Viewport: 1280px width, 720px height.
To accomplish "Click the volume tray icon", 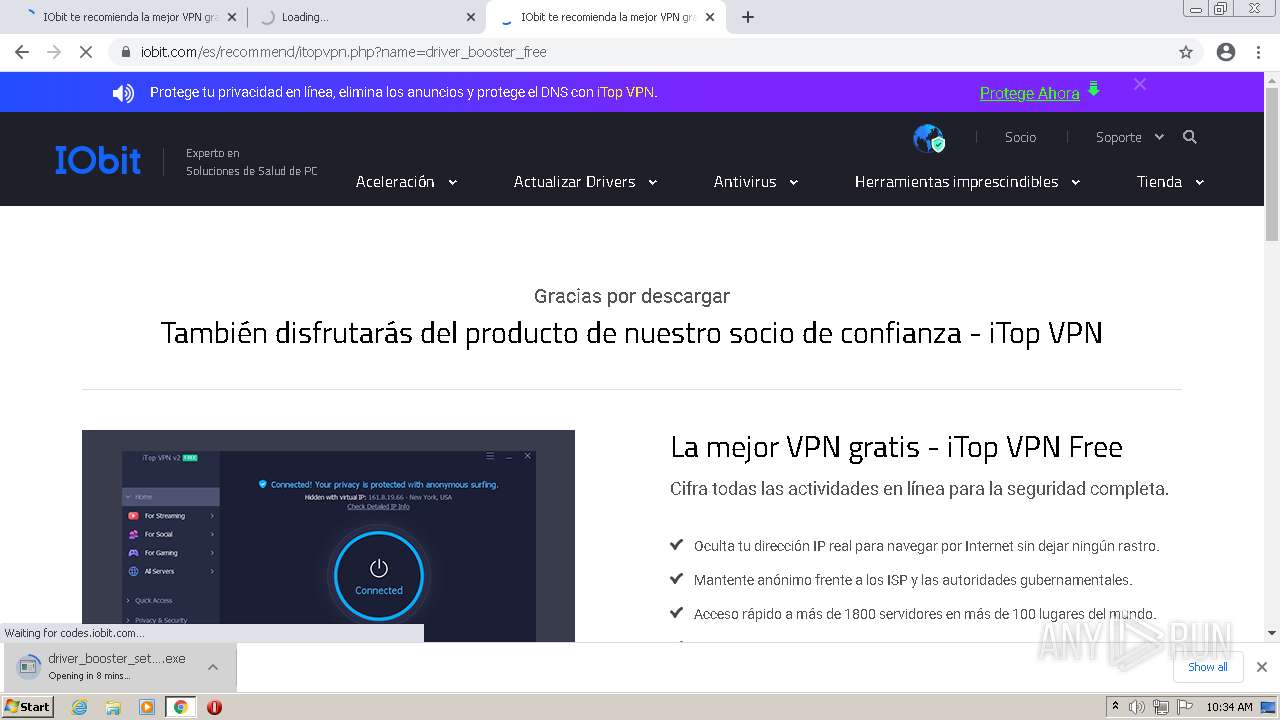I will tap(1137, 707).
